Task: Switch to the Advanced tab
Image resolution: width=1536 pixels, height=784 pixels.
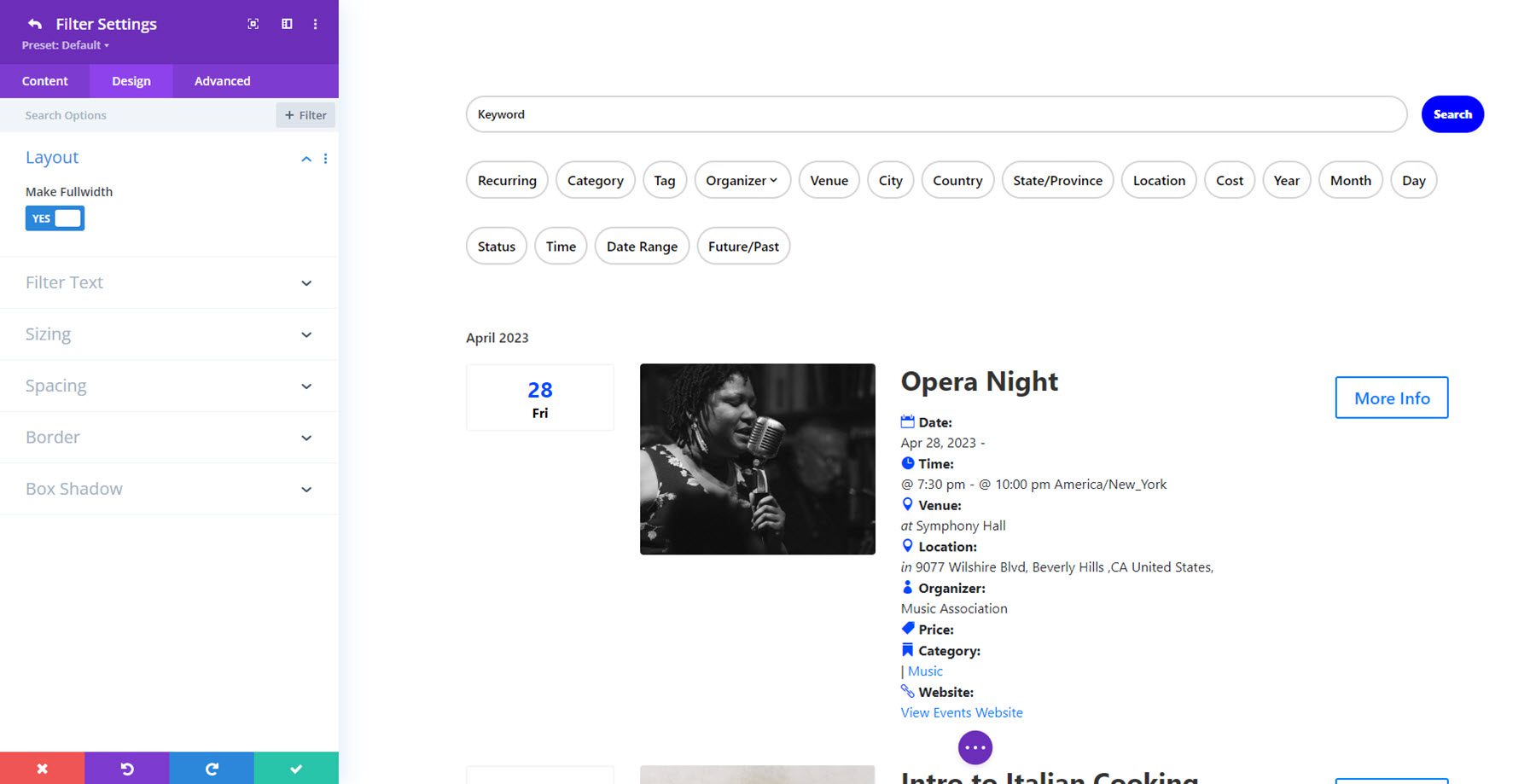Action: 221,80
